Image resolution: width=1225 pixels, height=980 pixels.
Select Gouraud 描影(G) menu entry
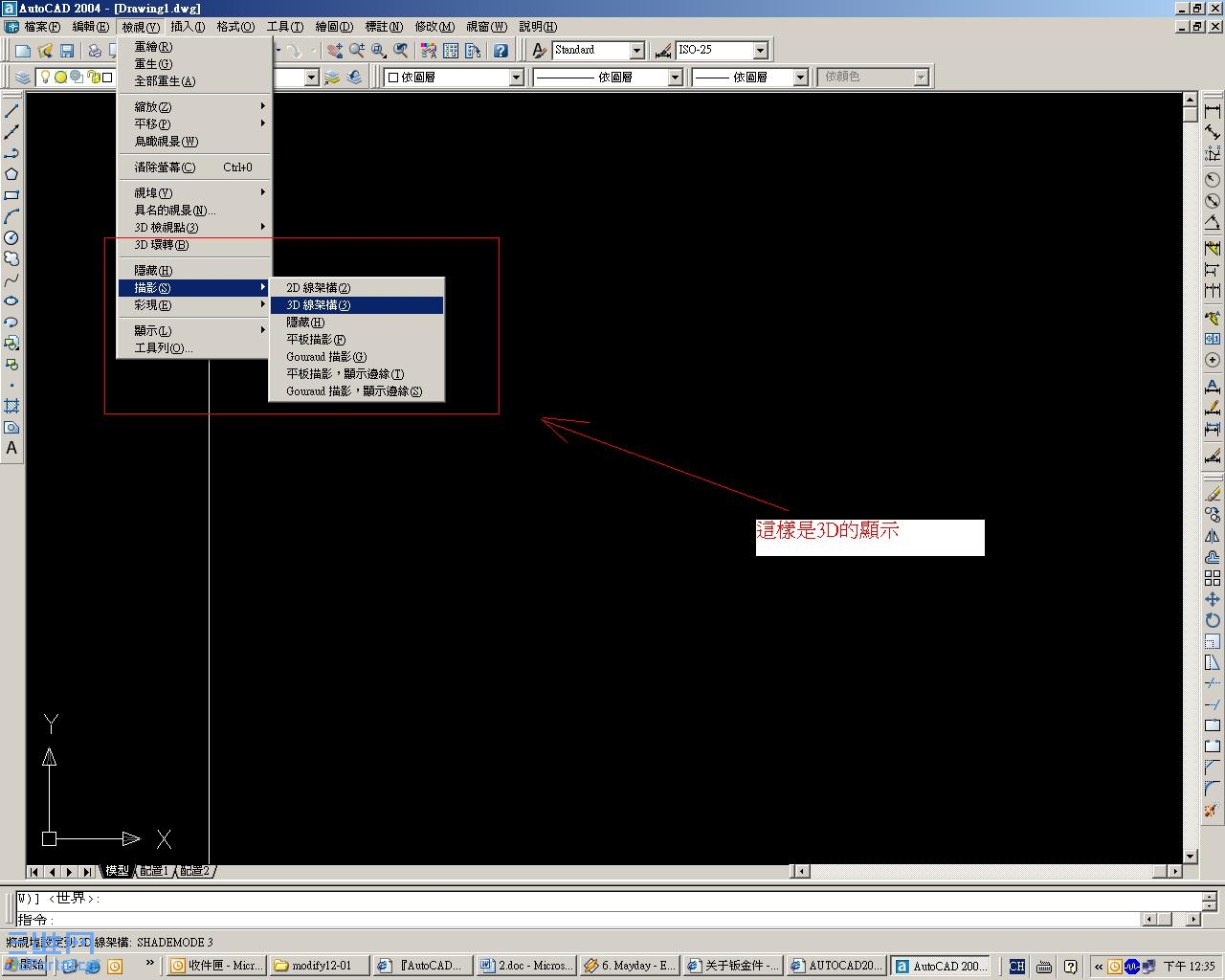[357, 357]
